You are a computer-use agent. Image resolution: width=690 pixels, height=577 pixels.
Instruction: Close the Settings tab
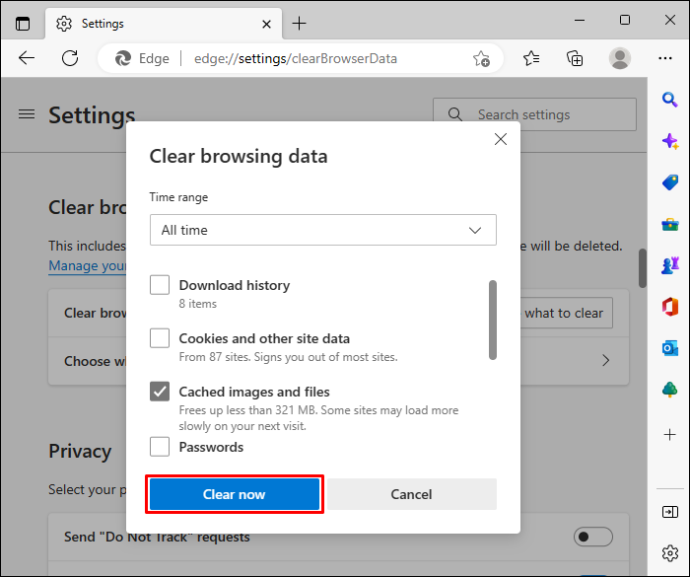coord(266,24)
